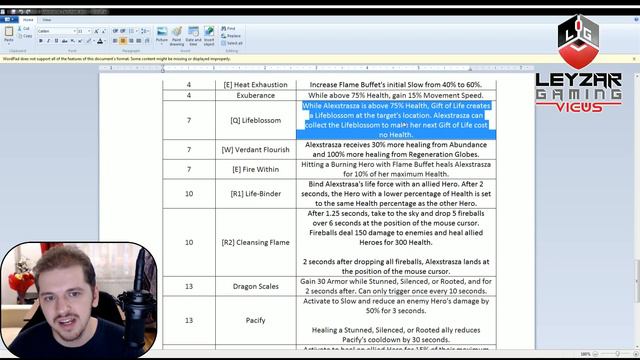Screen dimensions: 640x360
Task: Increase paragraph indent
Action: pyautogui.click(x=123, y=31)
